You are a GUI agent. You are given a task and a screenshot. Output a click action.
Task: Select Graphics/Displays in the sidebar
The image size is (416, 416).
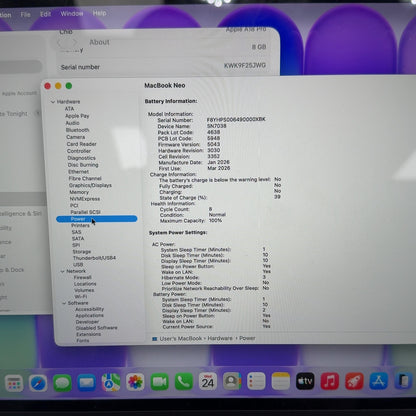coord(90,185)
